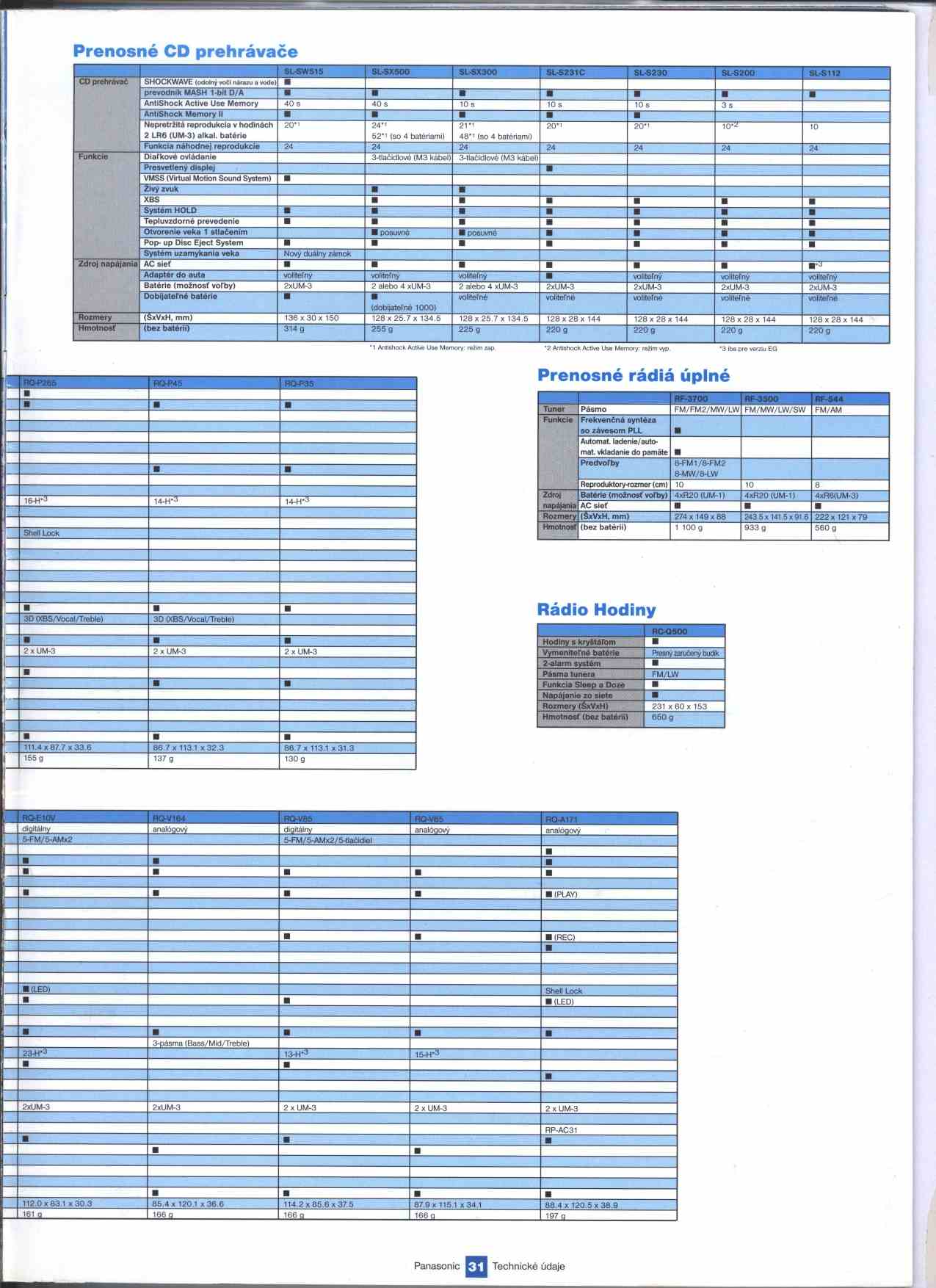Screen dimensions: 936x1288
Task: Click the "933 g" weight cell
Action: (x=755, y=527)
